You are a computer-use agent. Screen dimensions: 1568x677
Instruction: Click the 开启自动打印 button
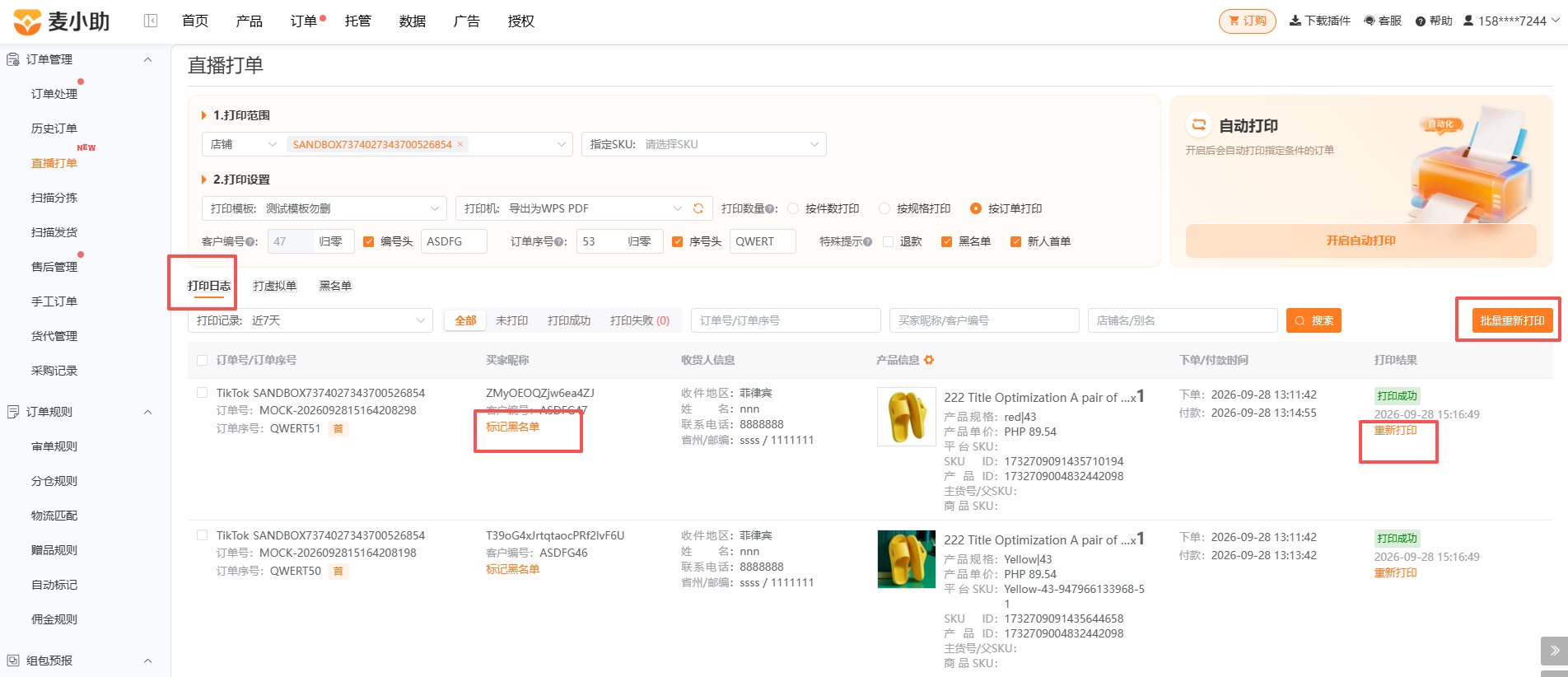[1360, 240]
